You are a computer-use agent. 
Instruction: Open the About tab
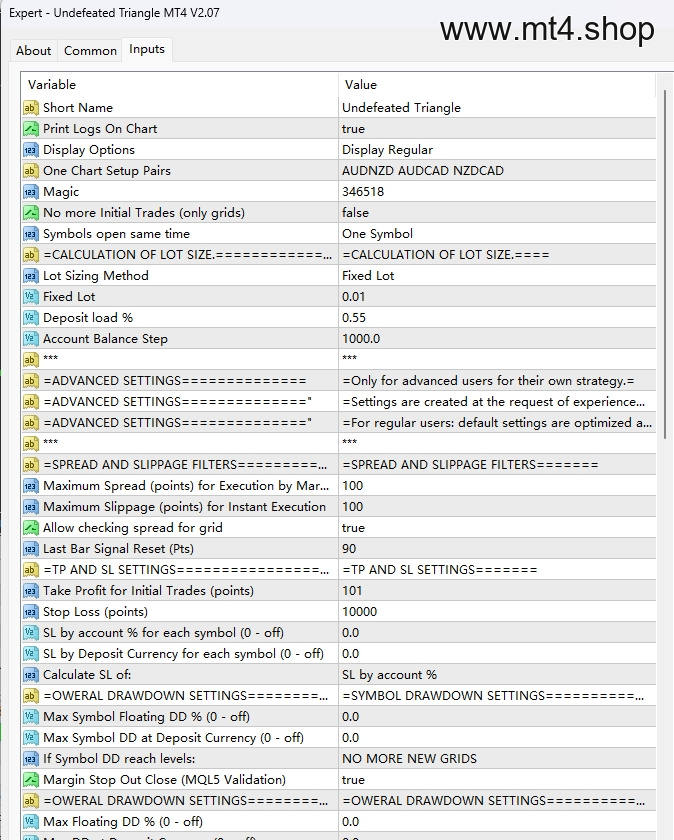point(33,50)
